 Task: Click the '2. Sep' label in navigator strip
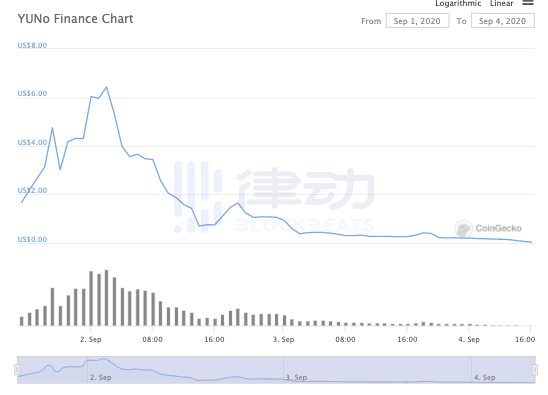click(101, 378)
